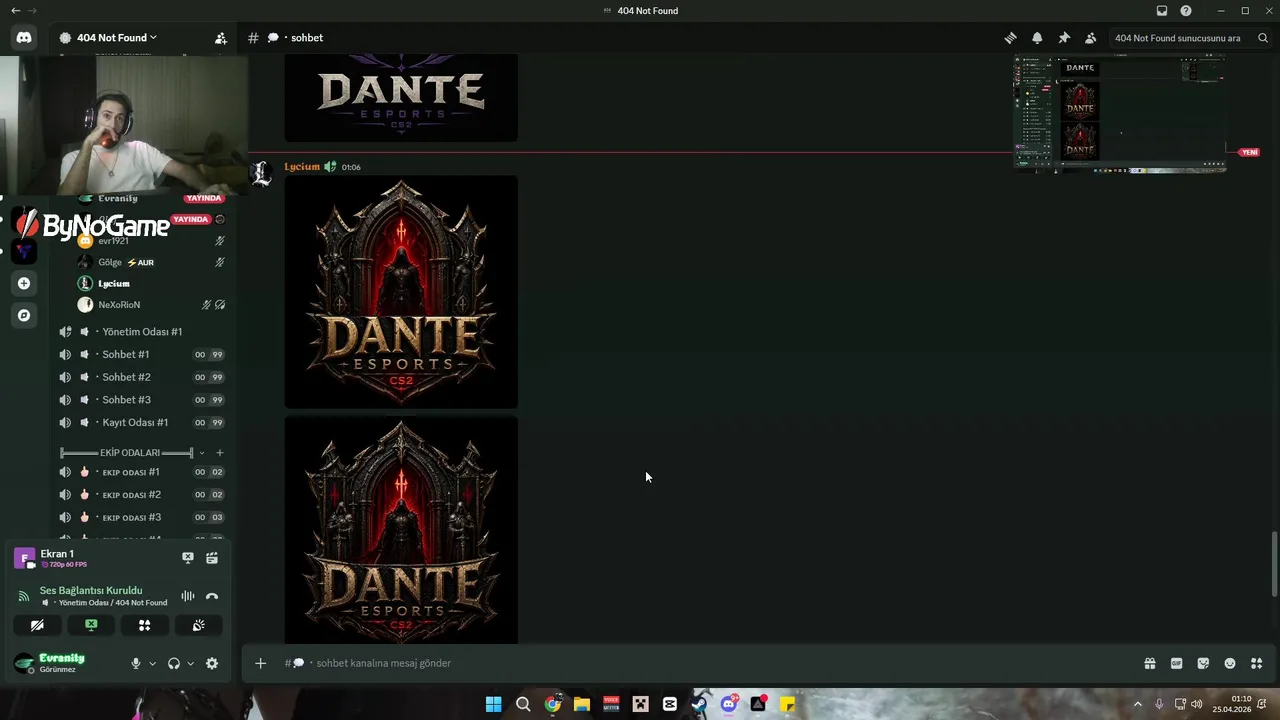Open the emoji picker
This screenshot has width=1280, height=720.
tap(1230, 663)
